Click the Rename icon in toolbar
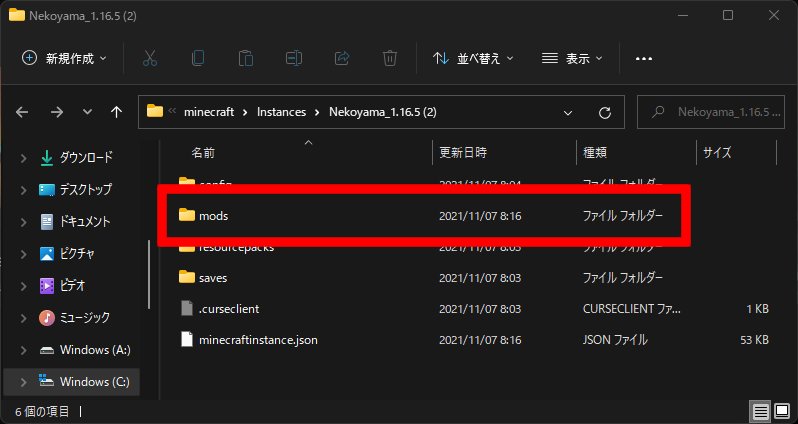Image resolution: width=798 pixels, height=424 pixels. point(294,59)
